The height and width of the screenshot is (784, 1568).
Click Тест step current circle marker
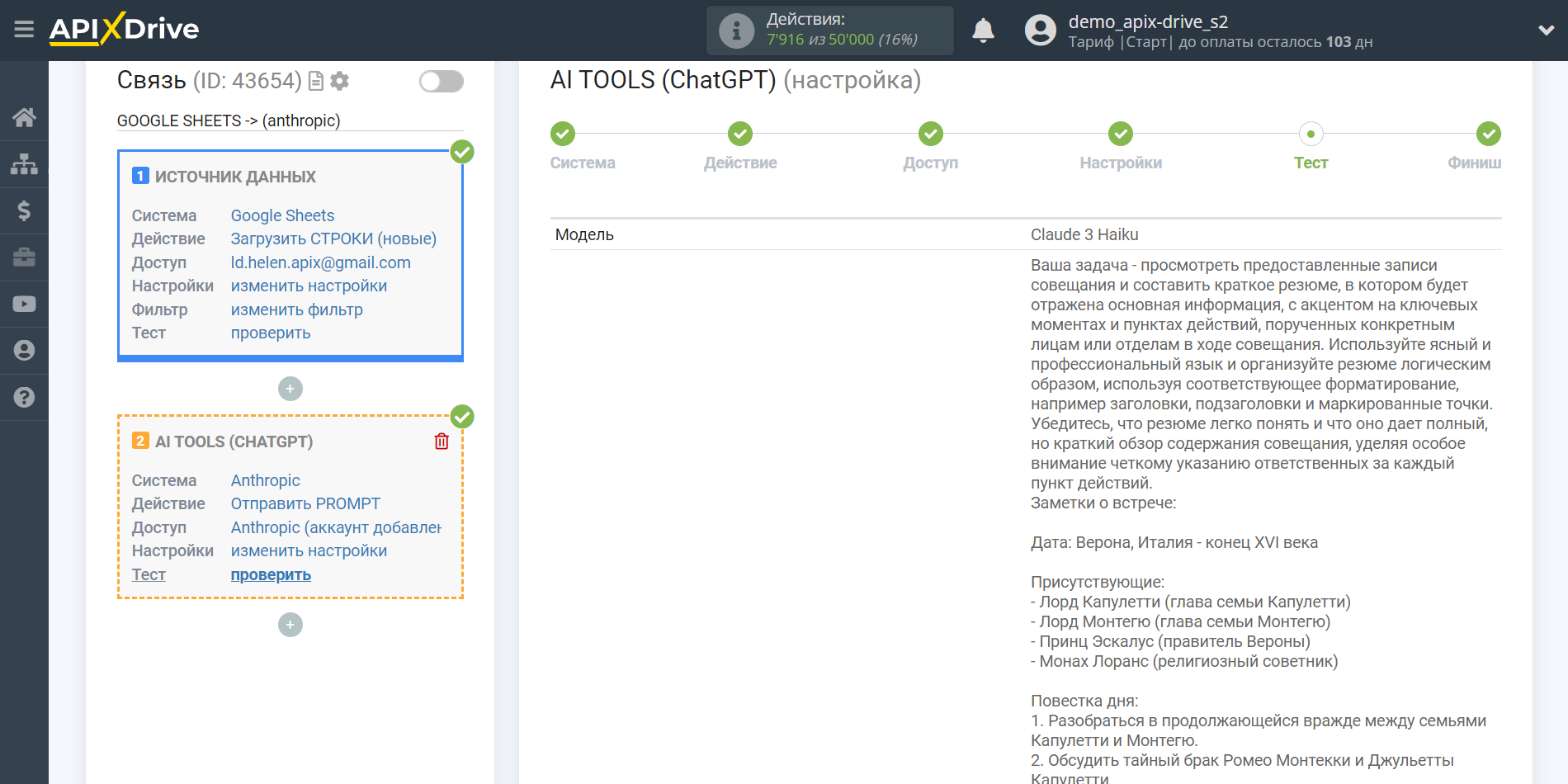(1311, 134)
